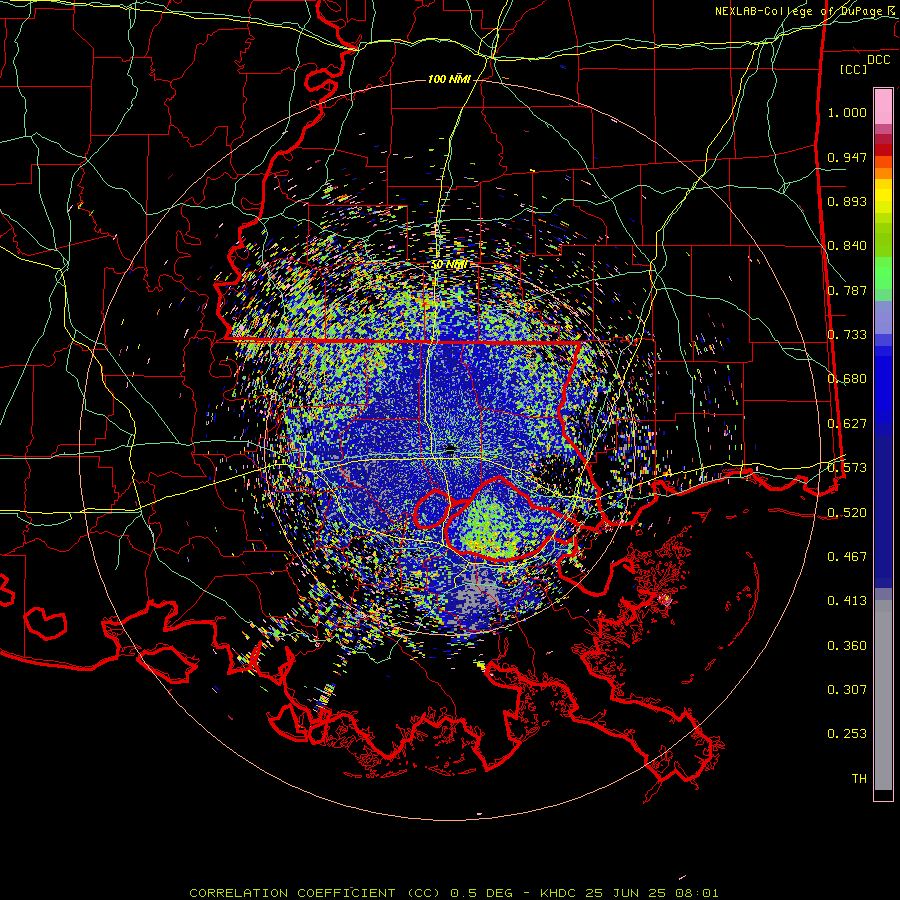The width and height of the screenshot is (900, 900).
Task: Click the [CC] label above color bar
Action: tap(854, 69)
